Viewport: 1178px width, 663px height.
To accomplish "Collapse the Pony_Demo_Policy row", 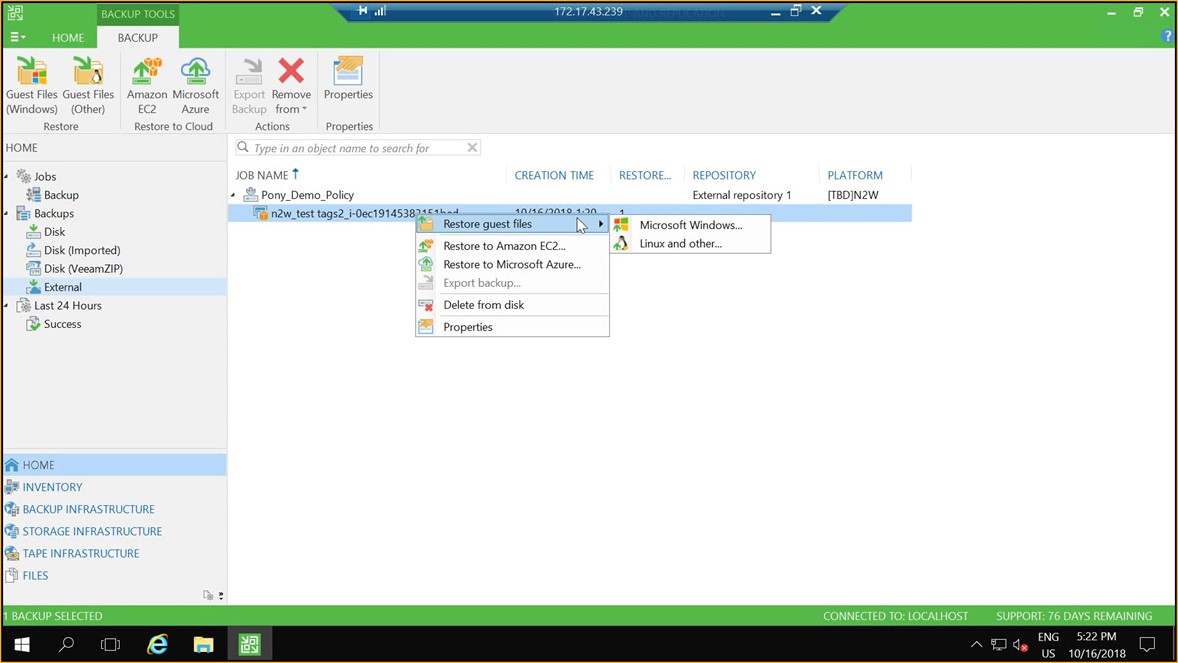I will 234,195.
